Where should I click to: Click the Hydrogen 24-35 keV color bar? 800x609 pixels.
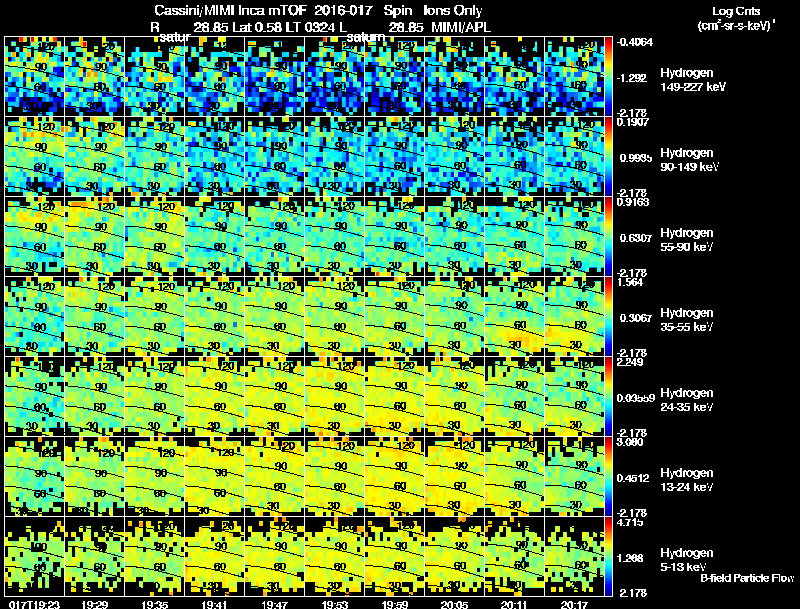pyautogui.click(x=608, y=397)
